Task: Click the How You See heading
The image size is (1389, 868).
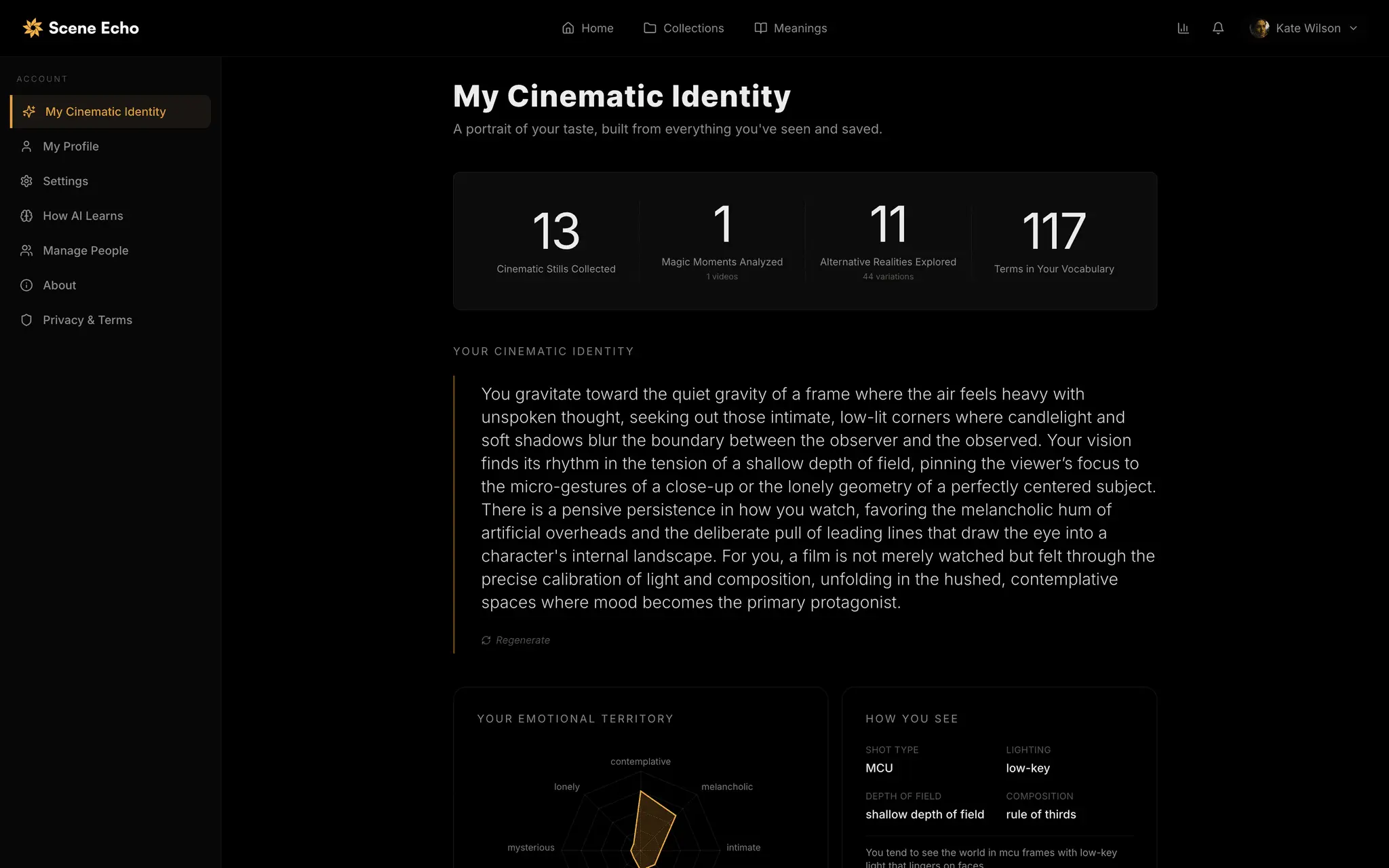Action: click(x=912, y=719)
